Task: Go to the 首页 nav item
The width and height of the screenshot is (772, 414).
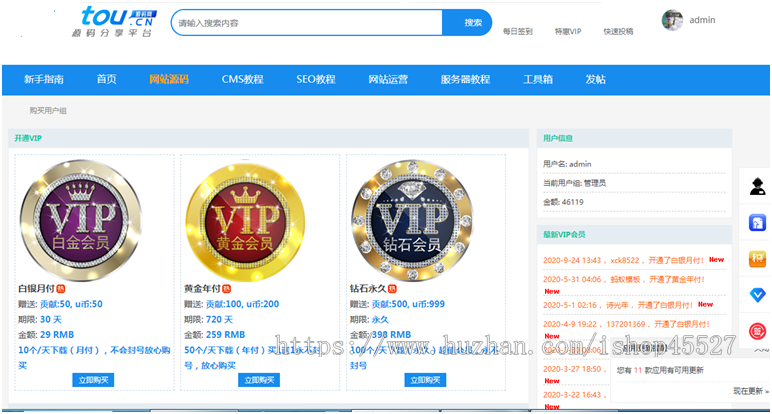Action: pos(106,79)
